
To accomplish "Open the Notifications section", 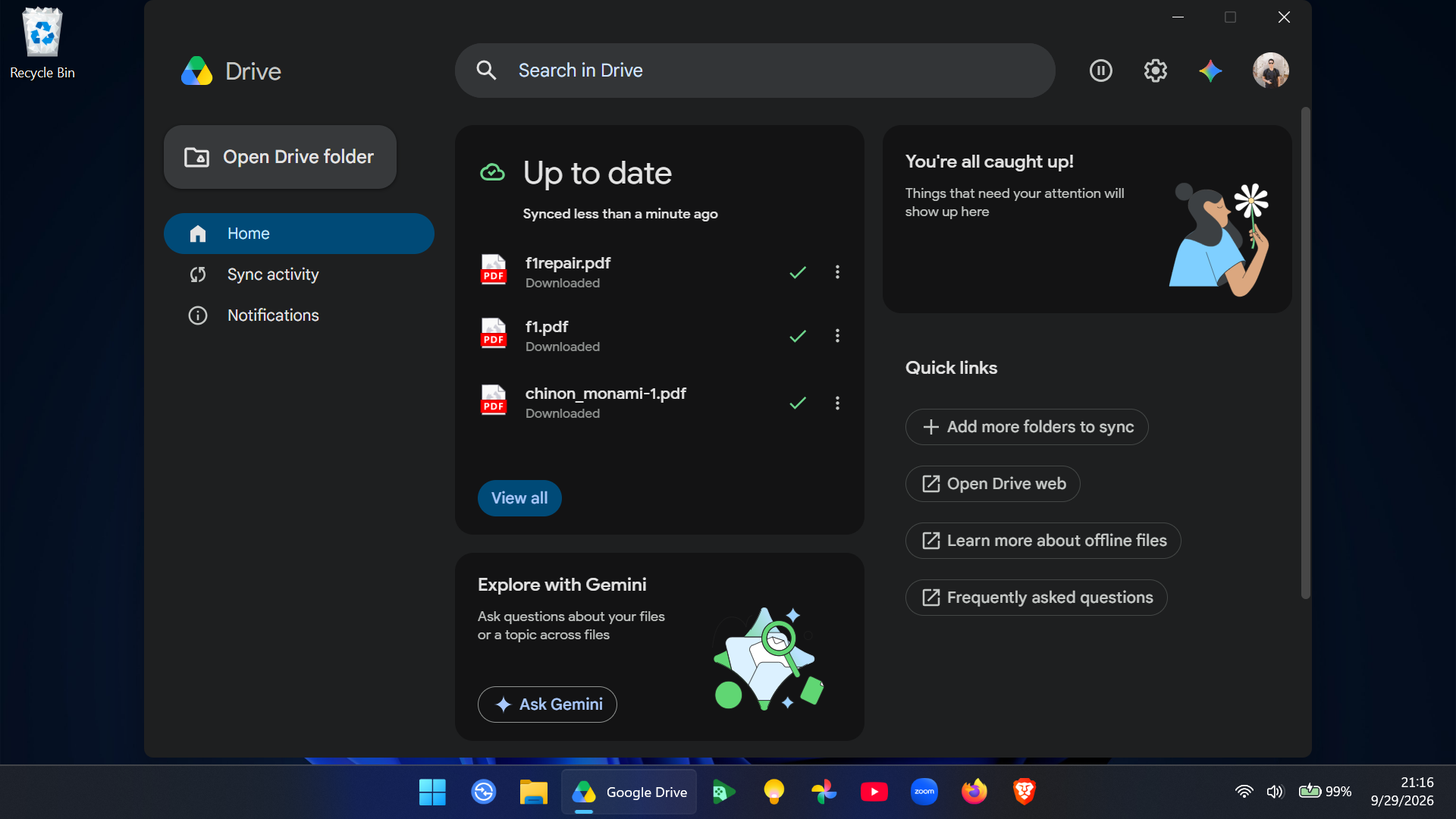I will tap(299, 315).
